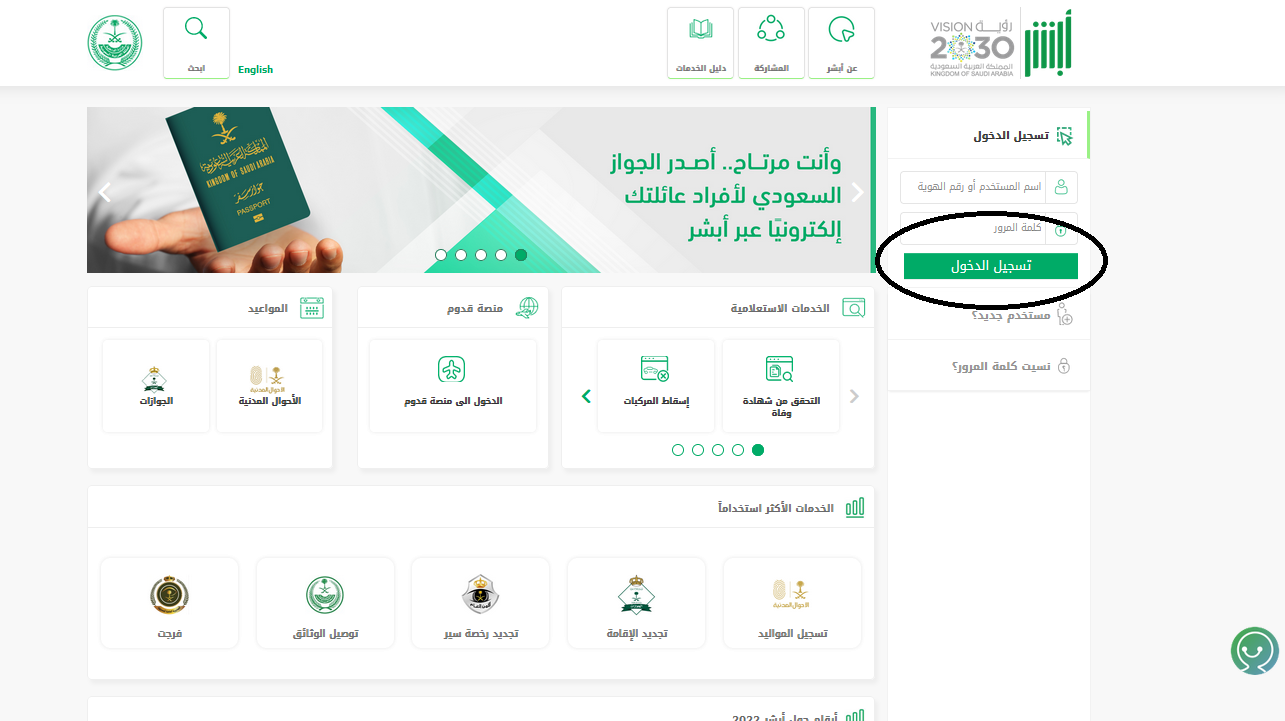Click the participation (المشاركة) icon
The image size is (1285, 721).
click(771, 30)
